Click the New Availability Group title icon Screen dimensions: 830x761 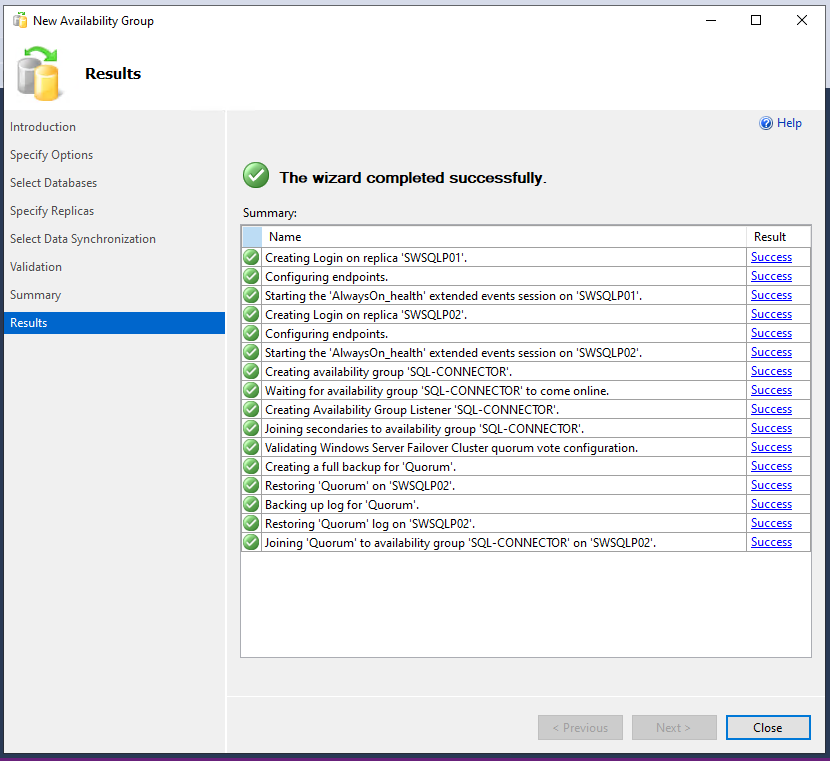[20, 21]
